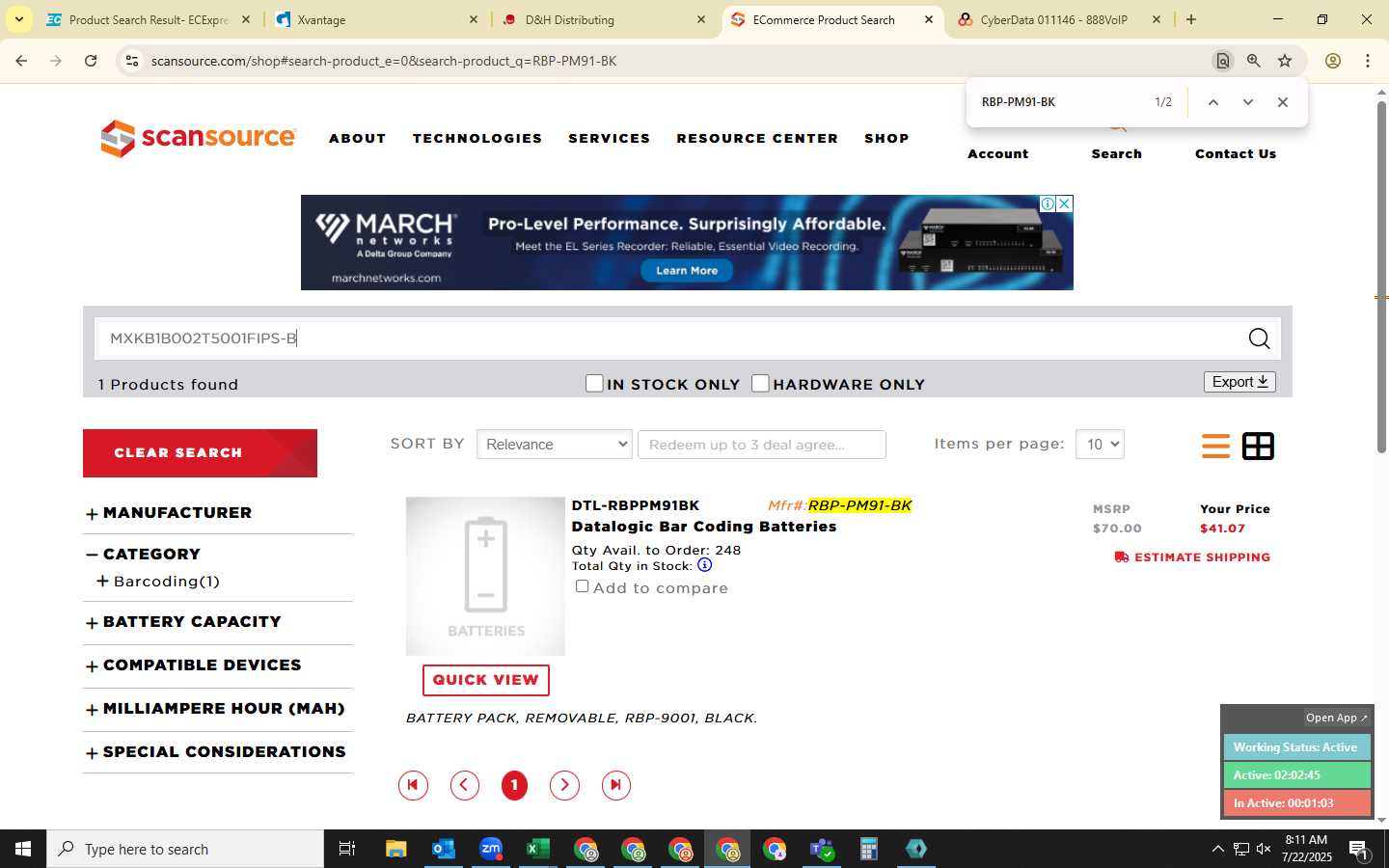
Task: Jump to next find-in-page match
Action: [x=1248, y=102]
